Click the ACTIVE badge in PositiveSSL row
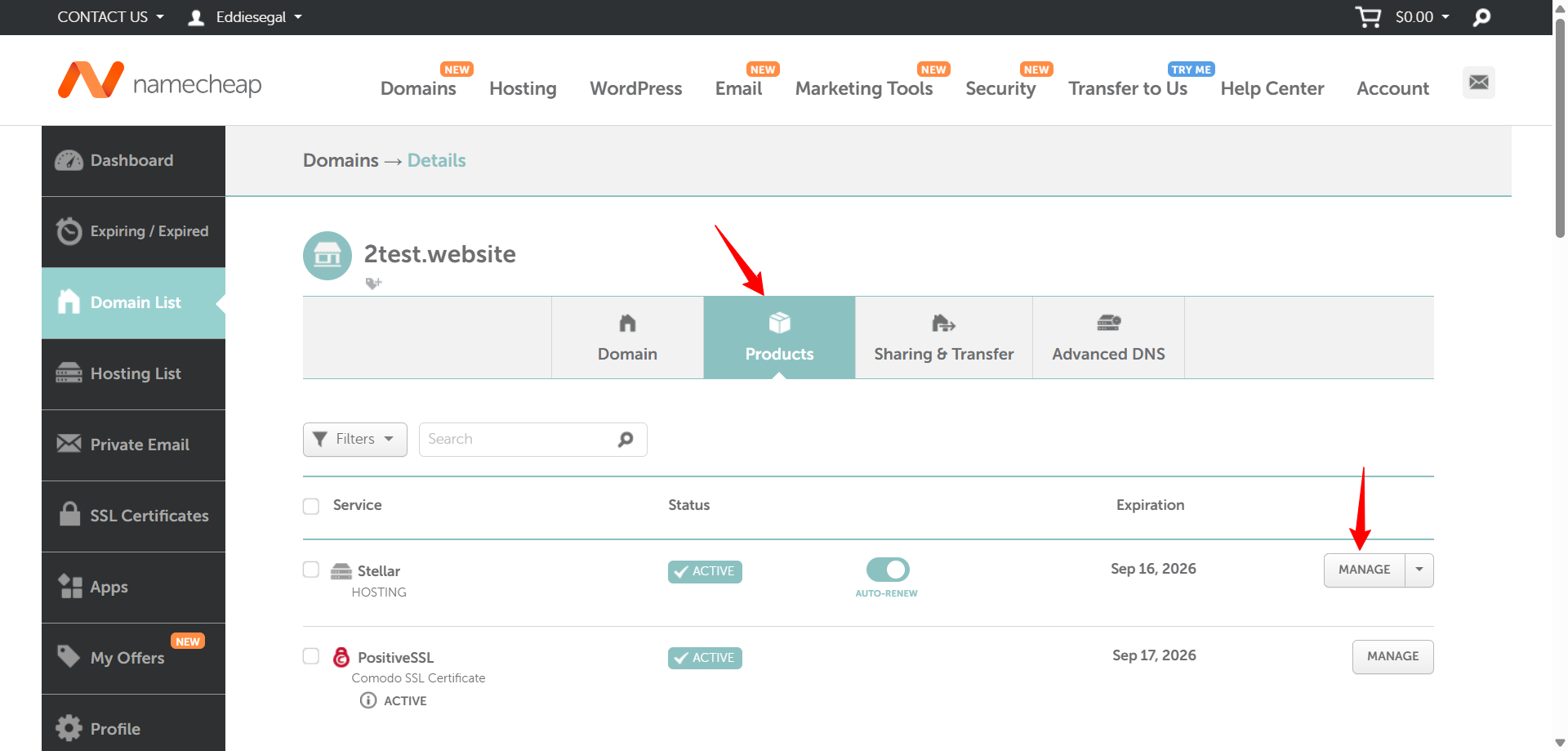The height and width of the screenshot is (751, 1568). 705,658
